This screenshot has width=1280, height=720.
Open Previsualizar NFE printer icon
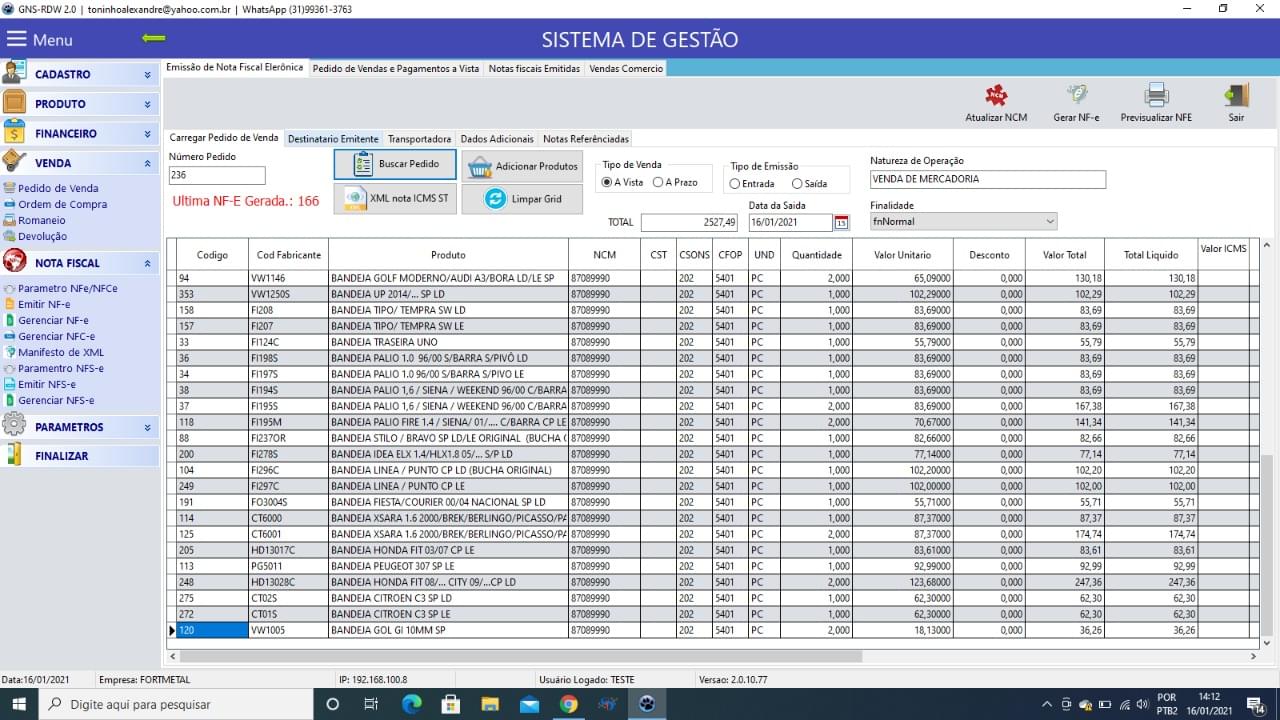pyautogui.click(x=1156, y=96)
